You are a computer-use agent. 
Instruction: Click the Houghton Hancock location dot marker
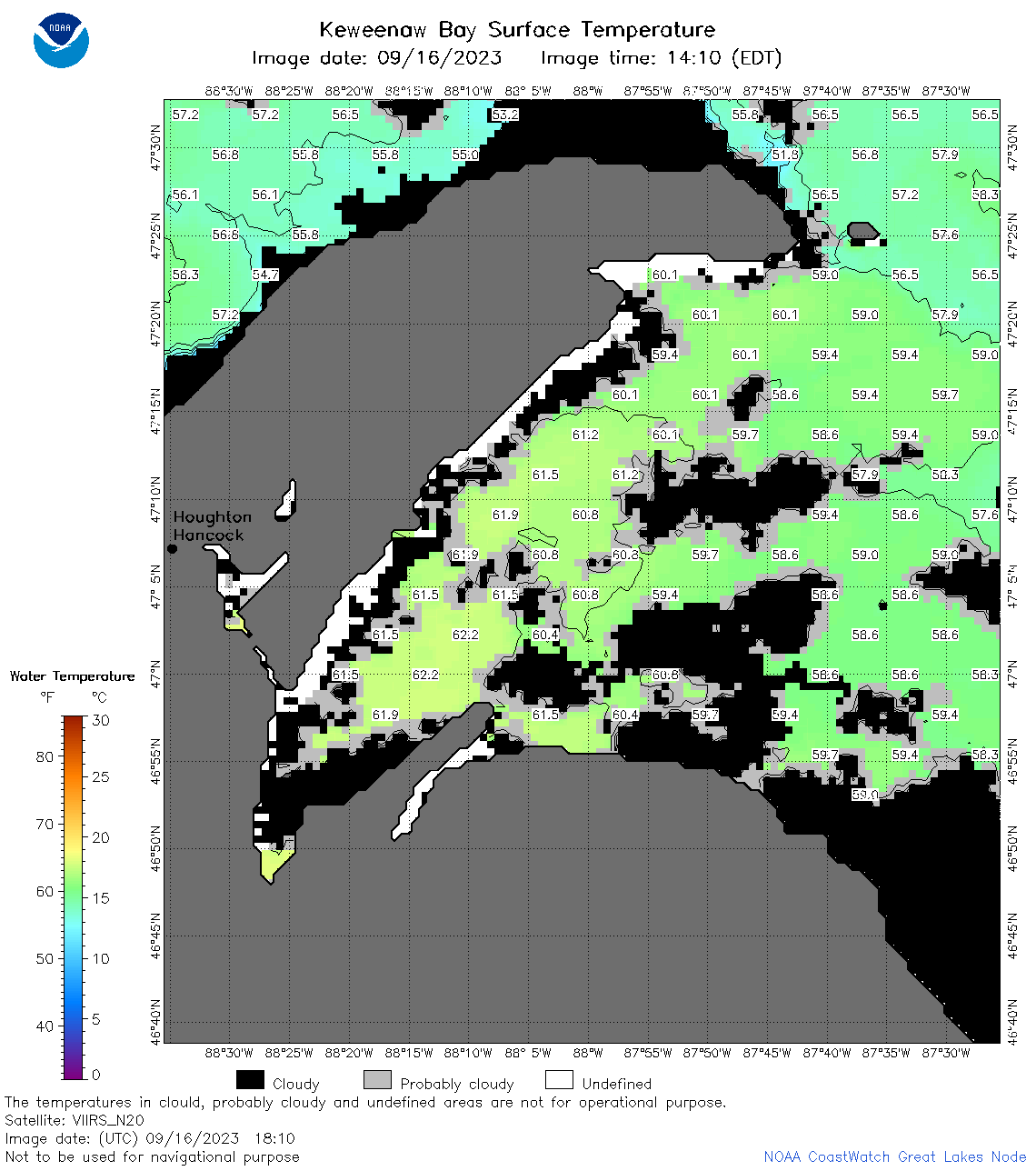(x=172, y=548)
